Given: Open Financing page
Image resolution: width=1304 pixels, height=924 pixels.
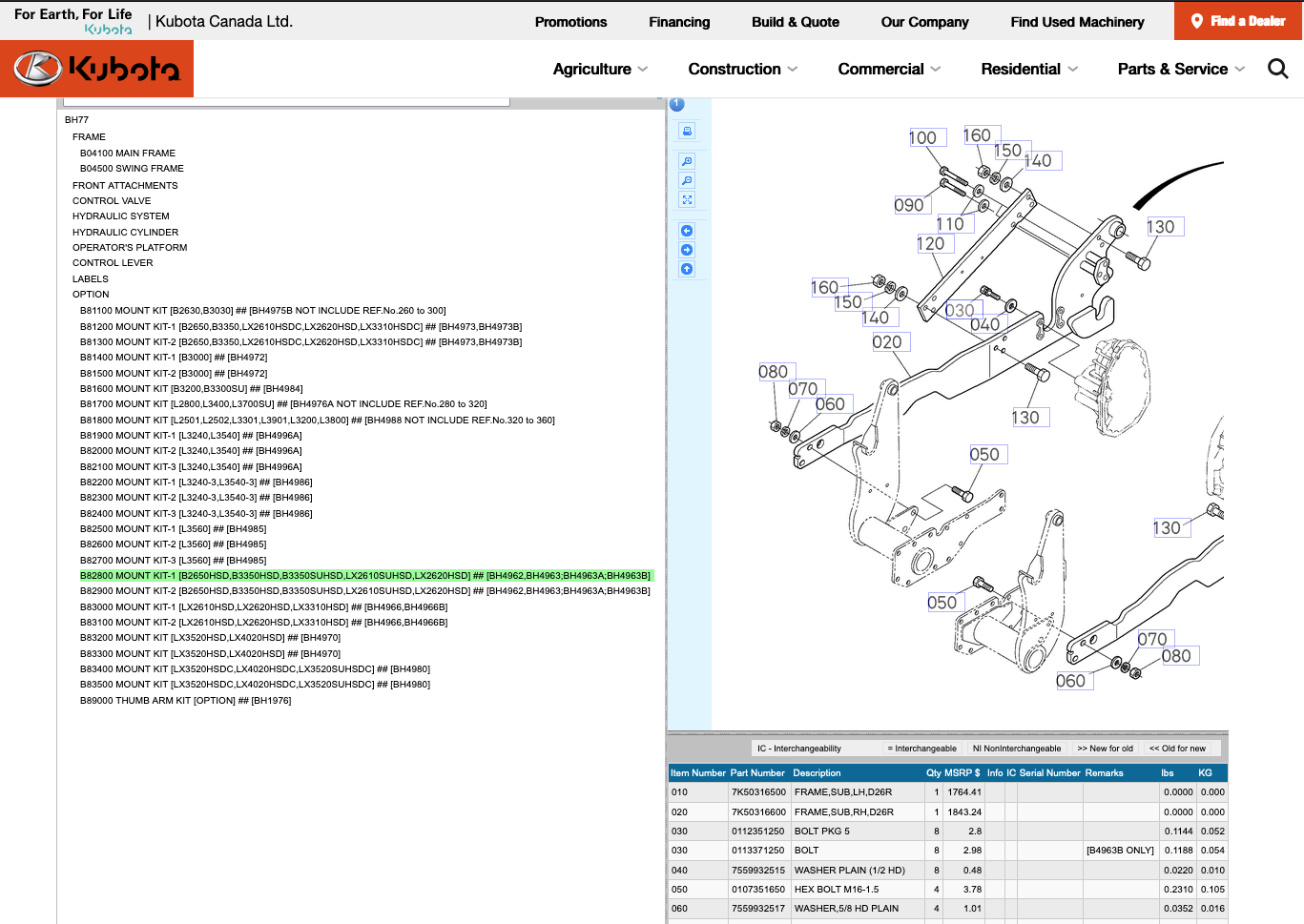Looking at the screenshot, I should (x=679, y=22).
